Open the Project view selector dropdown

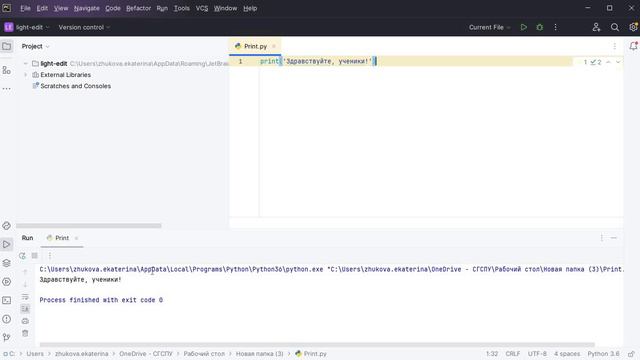coord(36,46)
